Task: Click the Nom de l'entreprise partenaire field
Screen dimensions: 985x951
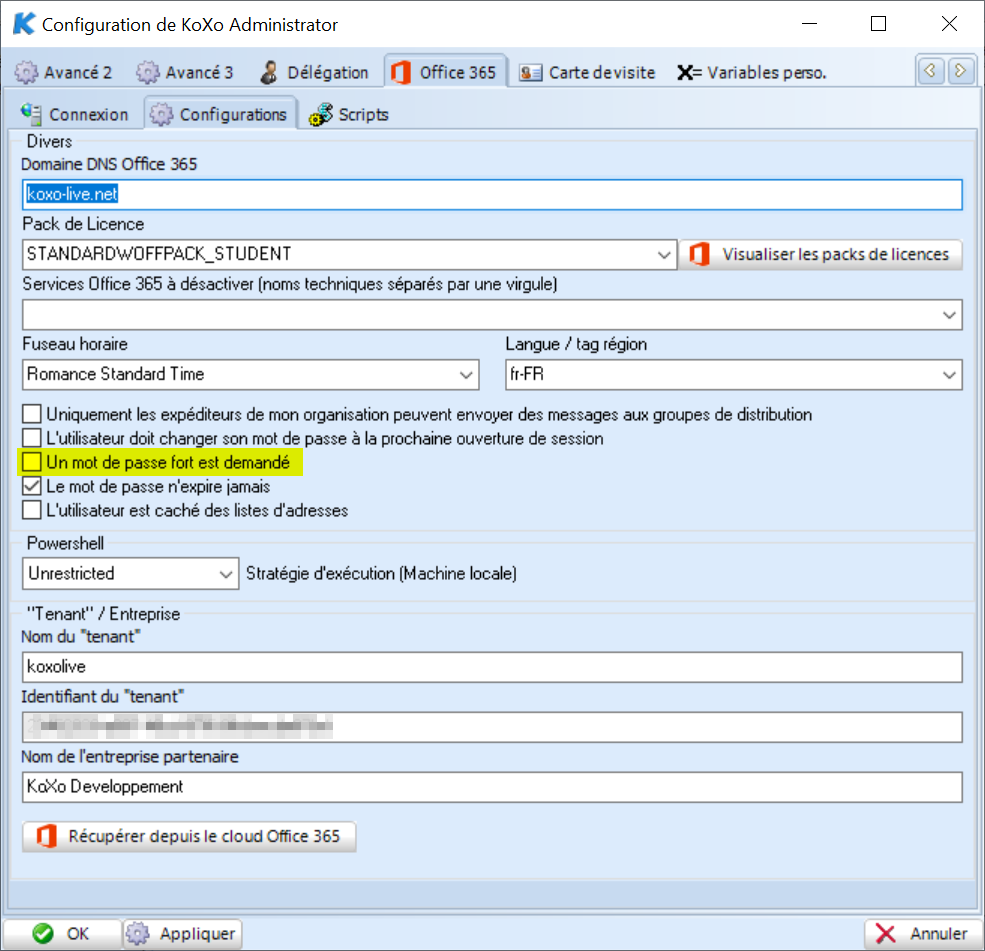Action: point(492,787)
